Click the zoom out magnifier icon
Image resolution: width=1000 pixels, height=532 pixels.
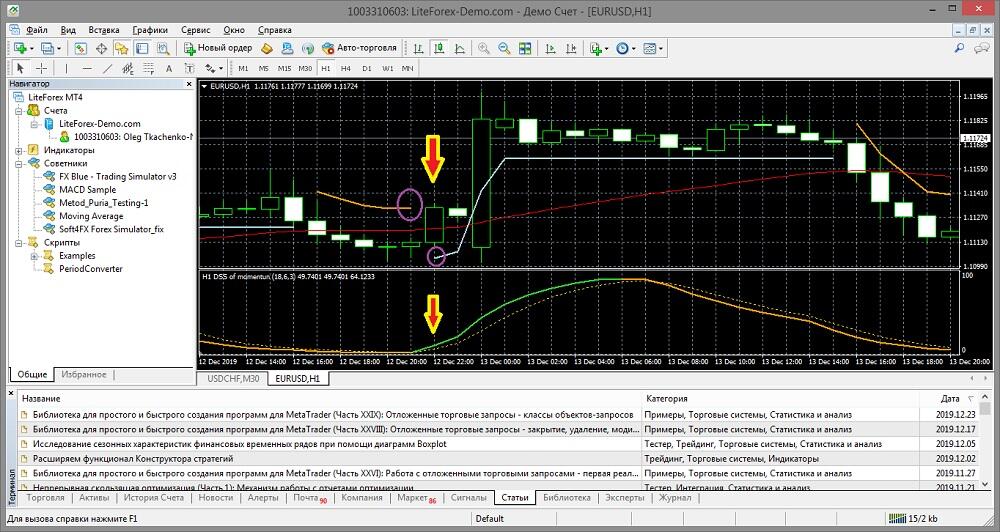tap(504, 48)
